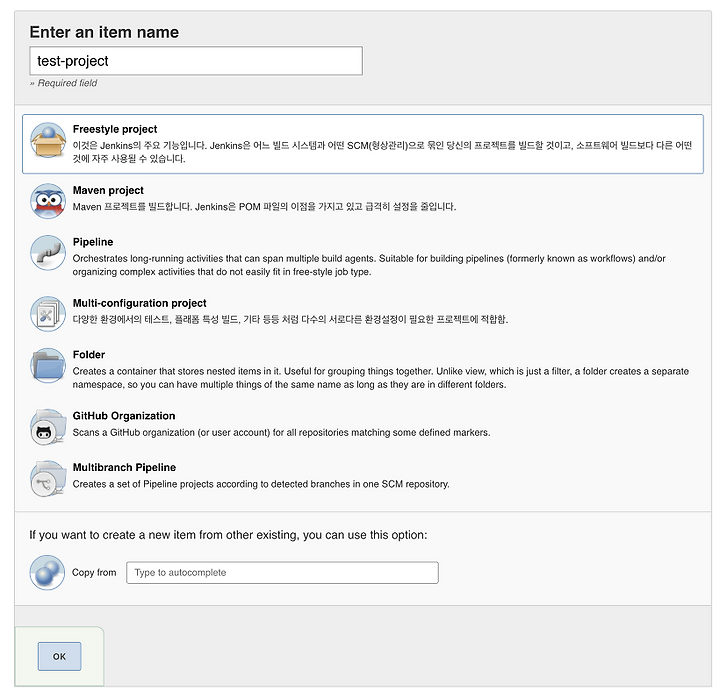The width and height of the screenshot is (720, 698).
Task: Click the Freestyle project box icon
Action: pos(48,140)
